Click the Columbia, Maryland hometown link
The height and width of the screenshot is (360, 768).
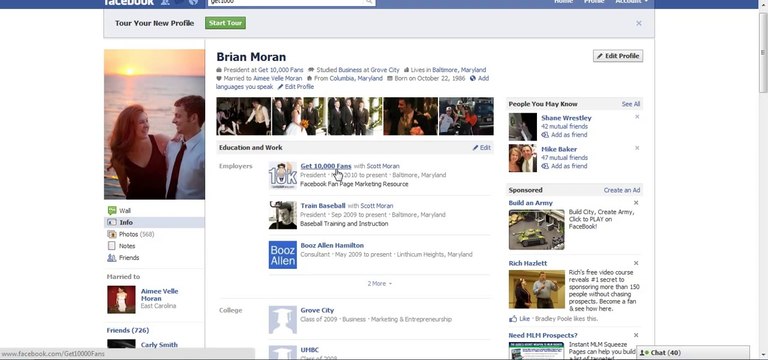click(x=356, y=78)
